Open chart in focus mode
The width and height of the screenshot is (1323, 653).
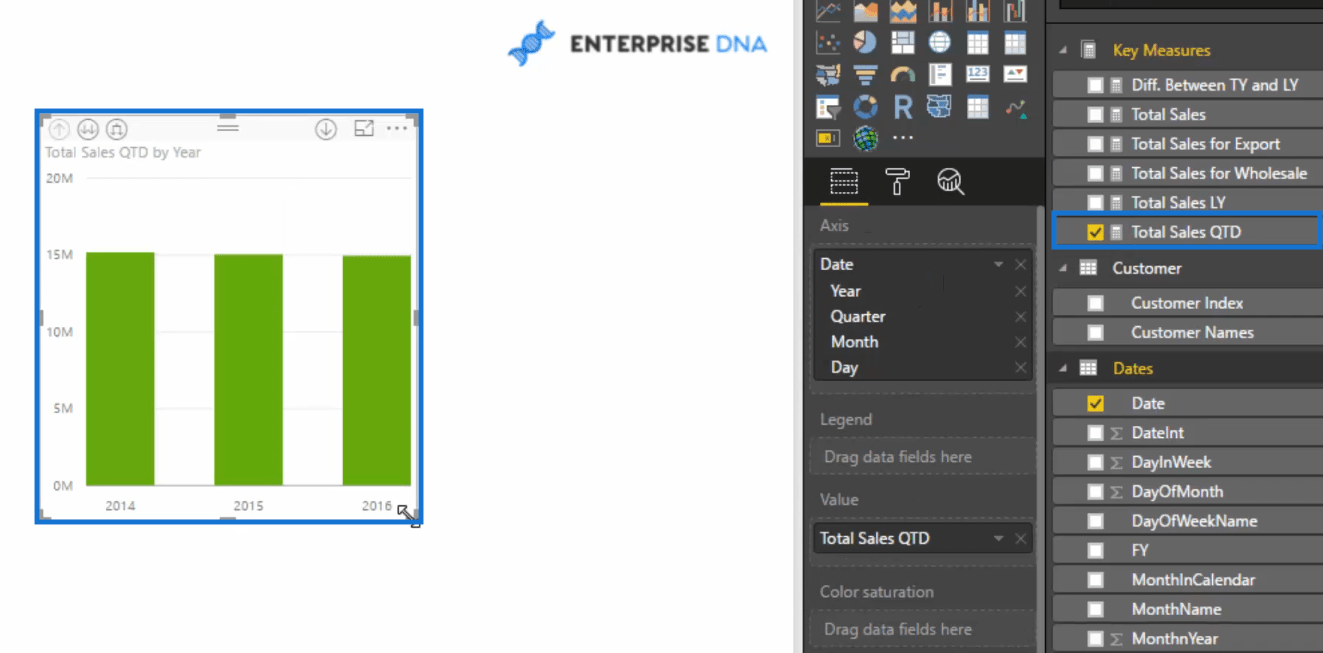coord(364,128)
